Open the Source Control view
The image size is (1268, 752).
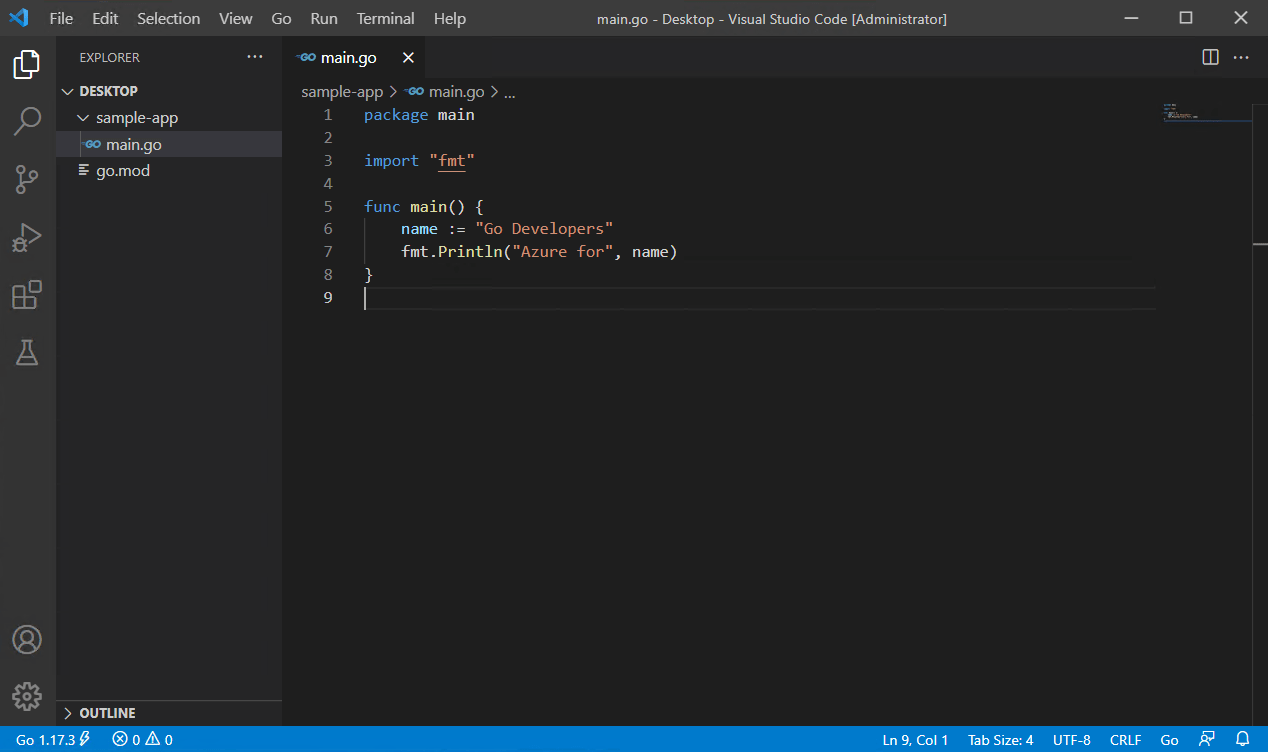pyautogui.click(x=27, y=178)
